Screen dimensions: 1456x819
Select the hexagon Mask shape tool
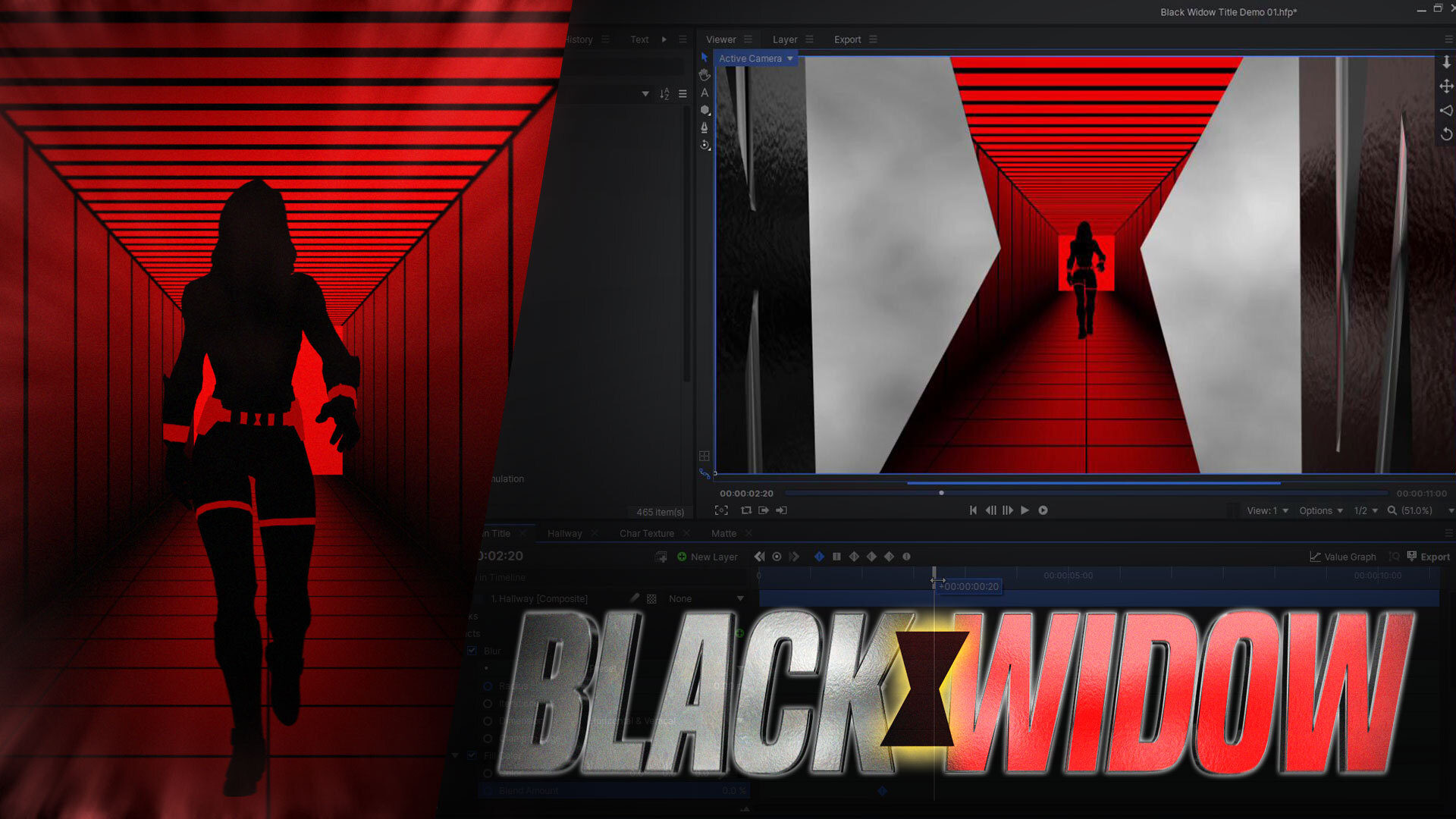click(704, 110)
